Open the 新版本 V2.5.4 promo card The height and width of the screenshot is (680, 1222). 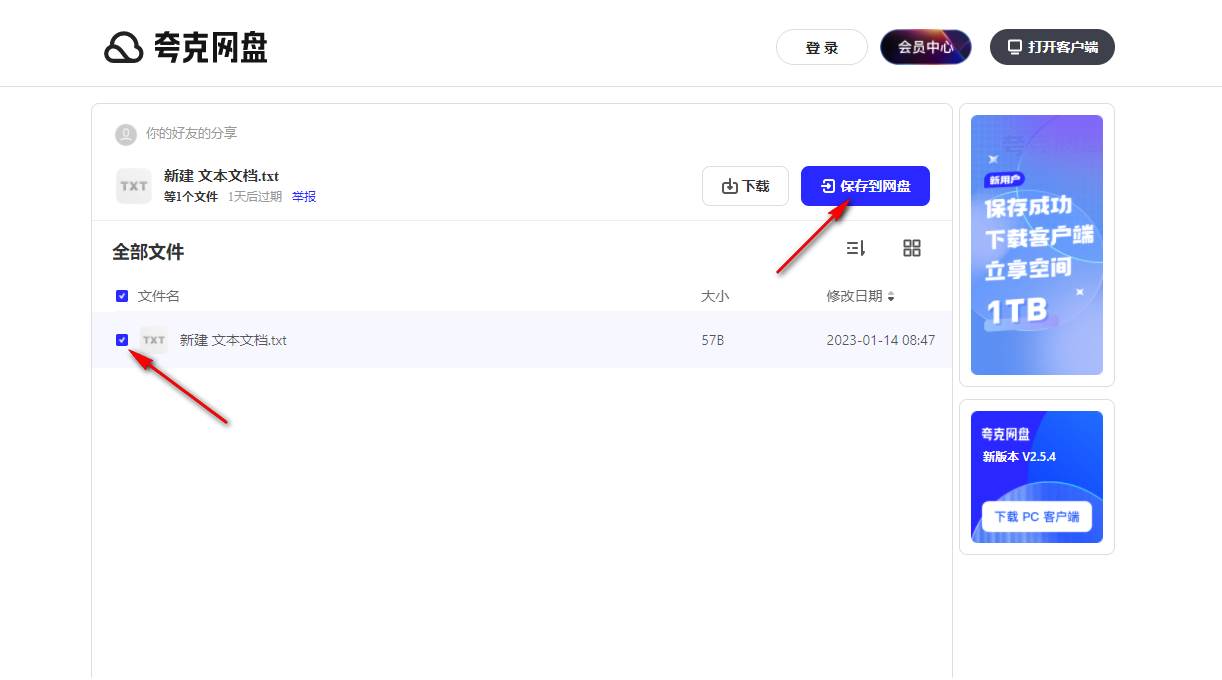pos(1037,477)
